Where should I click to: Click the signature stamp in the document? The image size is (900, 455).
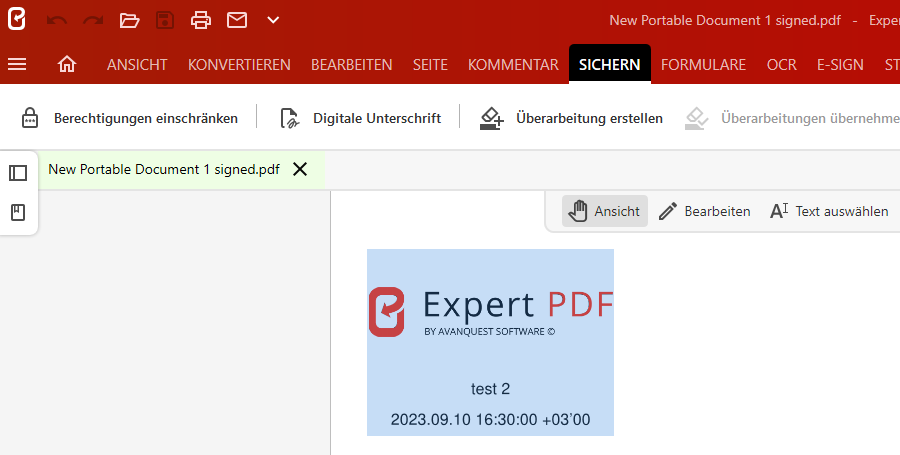[490, 342]
